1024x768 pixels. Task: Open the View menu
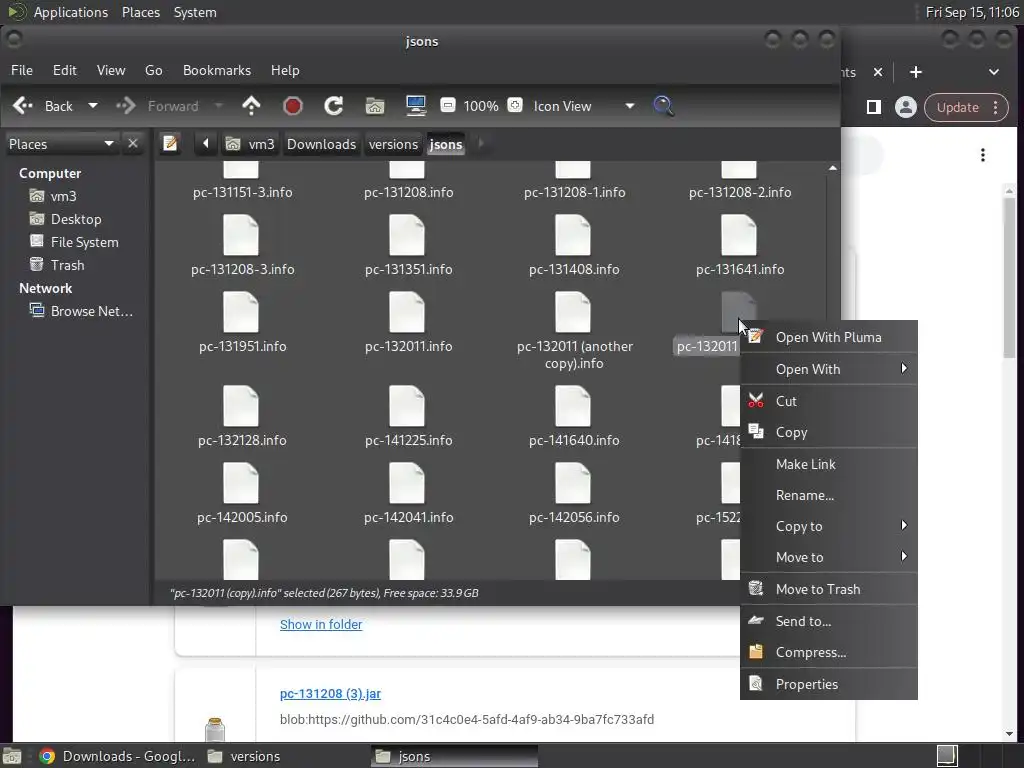(111, 70)
